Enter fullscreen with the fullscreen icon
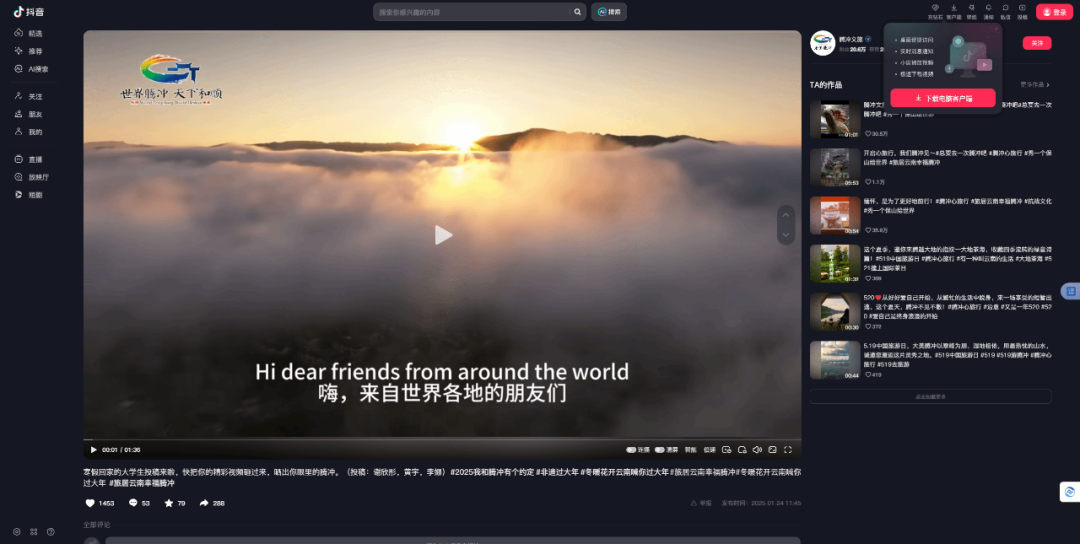The width and height of the screenshot is (1080, 544). [x=788, y=450]
